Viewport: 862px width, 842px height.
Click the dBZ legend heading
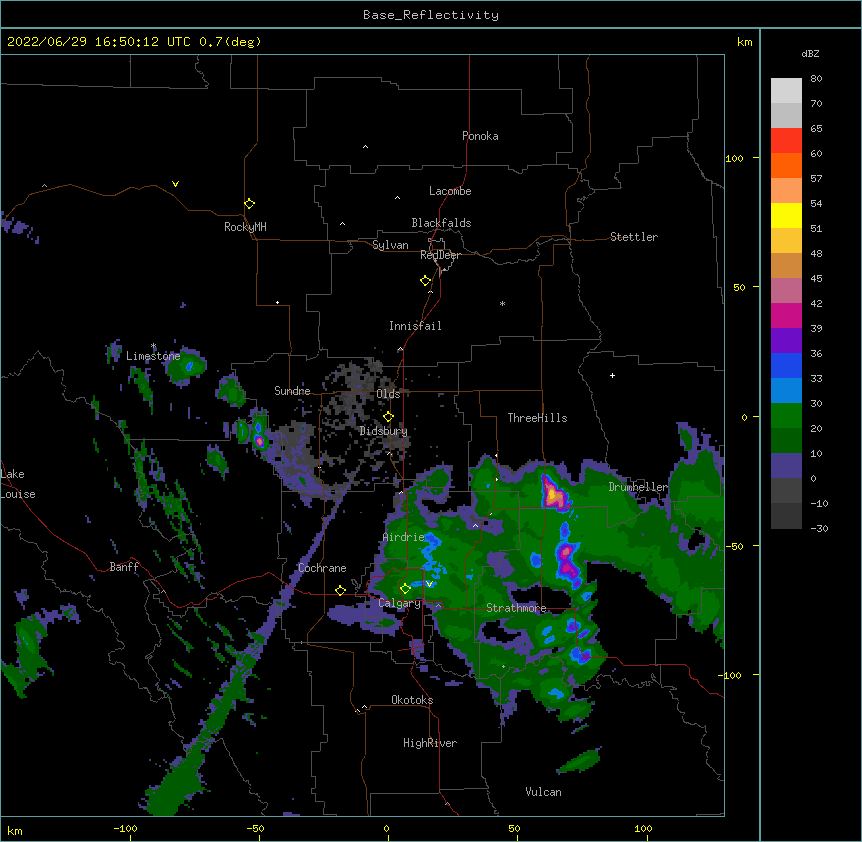click(x=810, y=54)
